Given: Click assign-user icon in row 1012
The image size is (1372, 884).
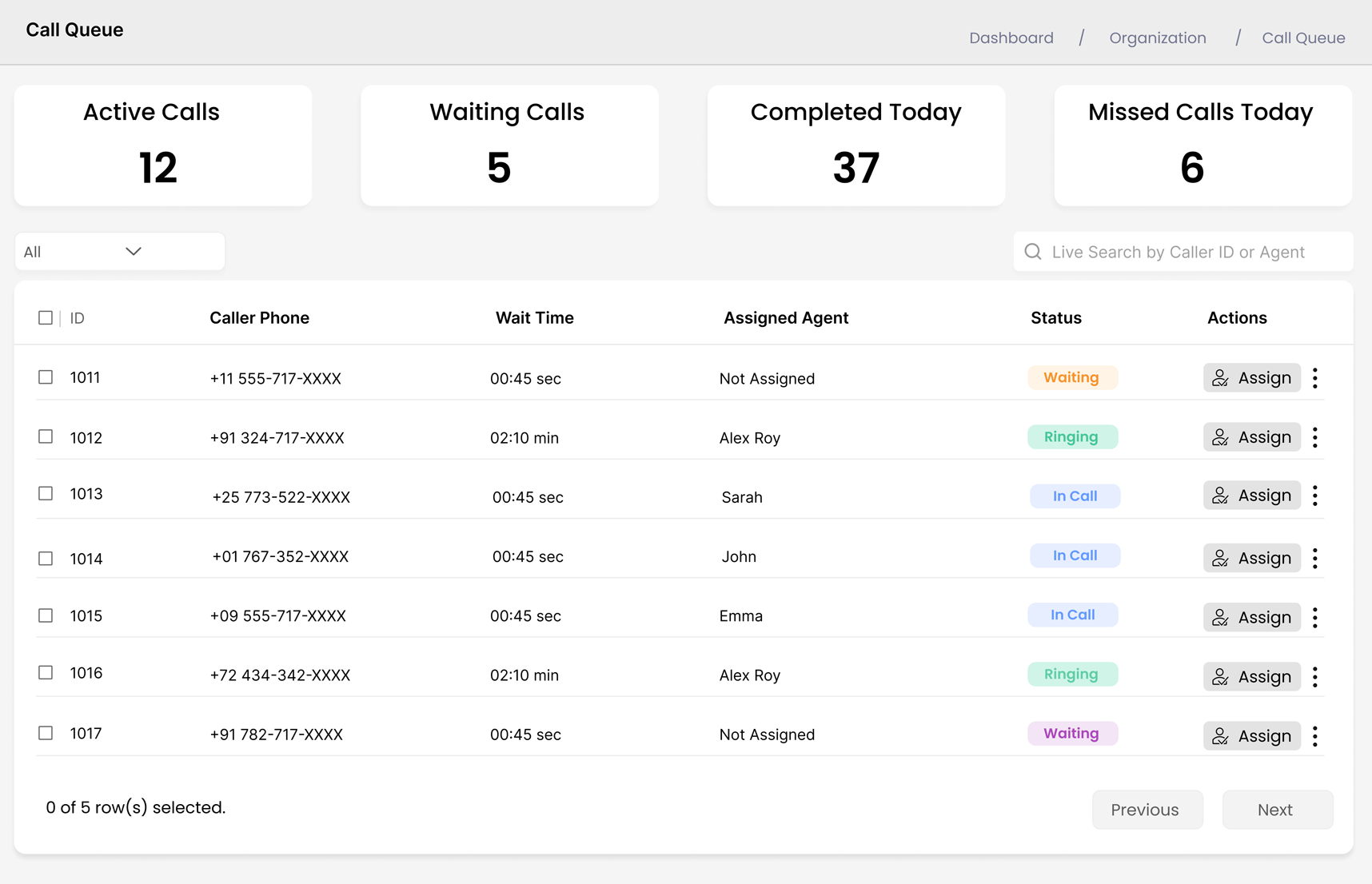Looking at the screenshot, I should [x=1220, y=437].
